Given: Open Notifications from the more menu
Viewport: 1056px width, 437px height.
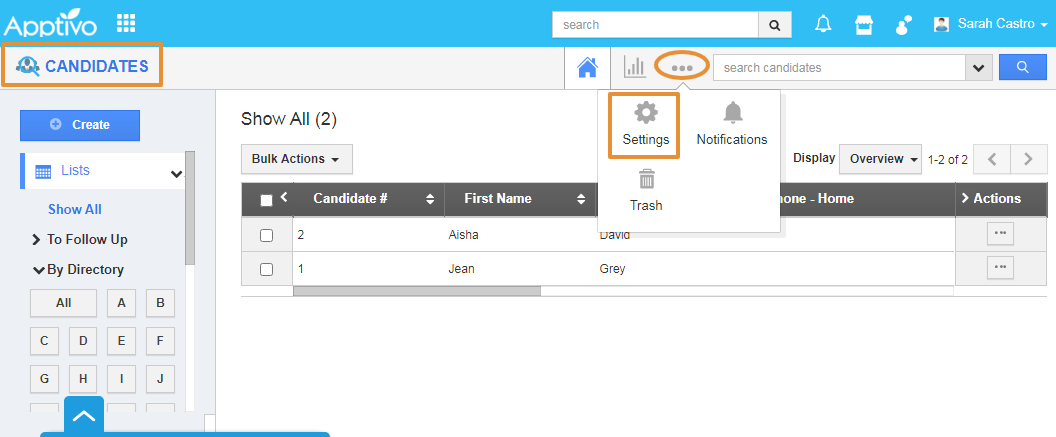Looking at the screenshot, I should tap(732, 125).
